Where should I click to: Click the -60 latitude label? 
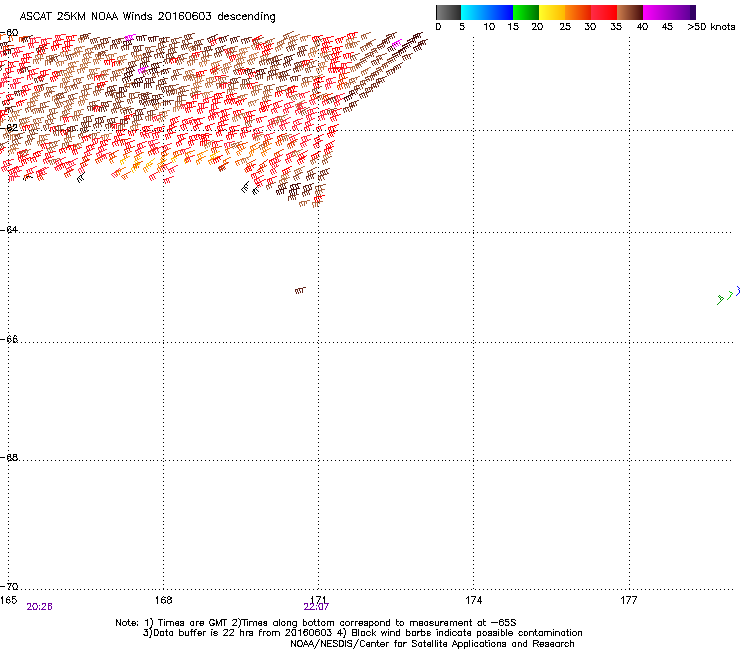[x=9, y=33]
